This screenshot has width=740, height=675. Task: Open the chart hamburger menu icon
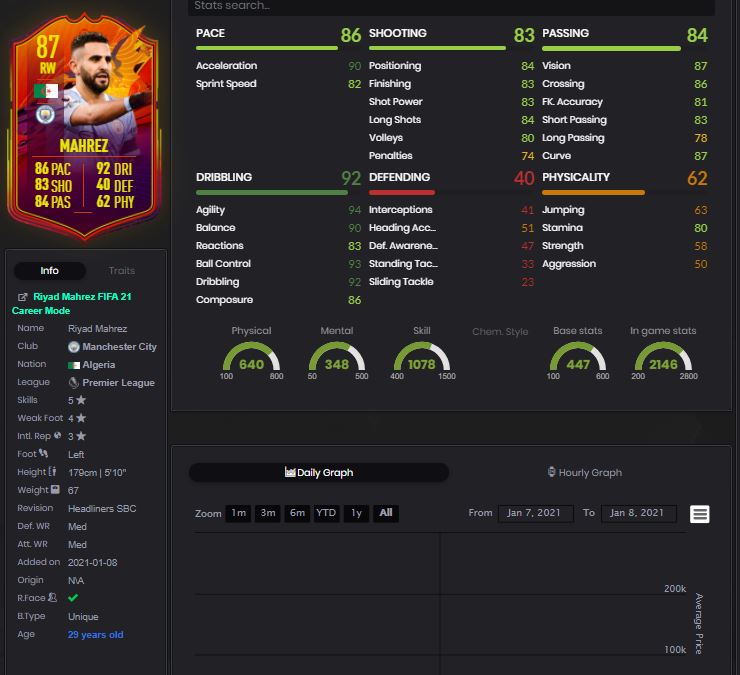click(699, 514)
